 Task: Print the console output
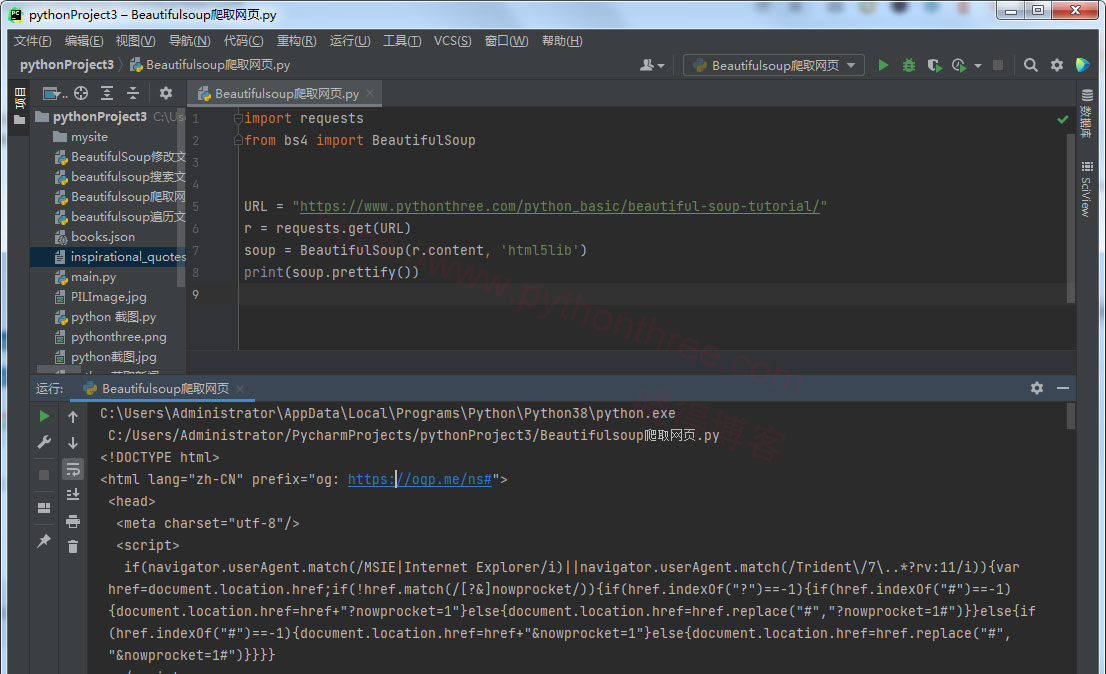73,521
